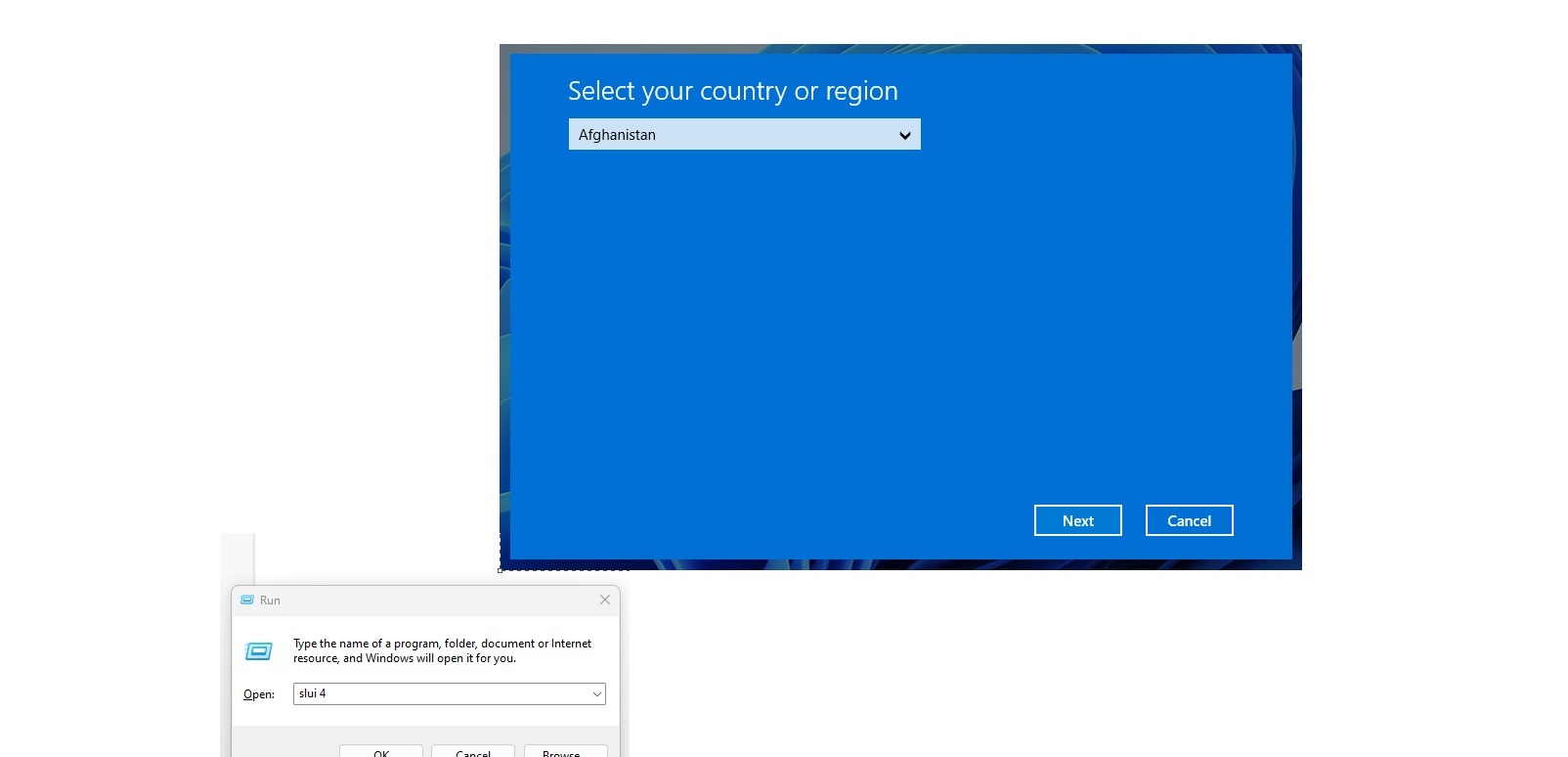
Task: Click the 'Select your country or region' heading
Action: tap(733, 91)
